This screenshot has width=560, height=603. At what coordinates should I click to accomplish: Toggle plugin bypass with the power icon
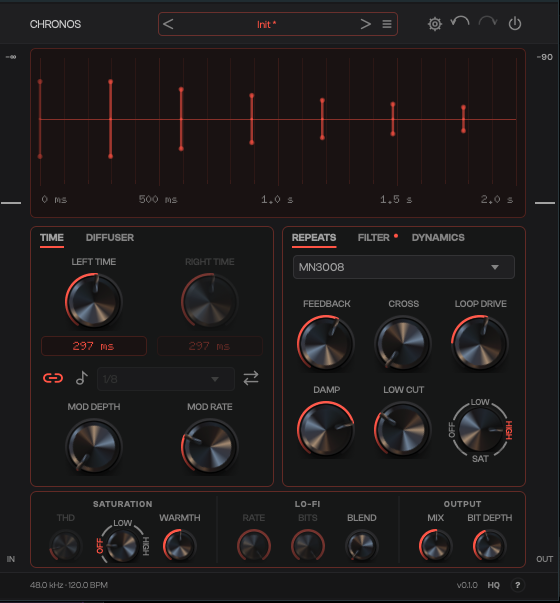click(515, 24)
